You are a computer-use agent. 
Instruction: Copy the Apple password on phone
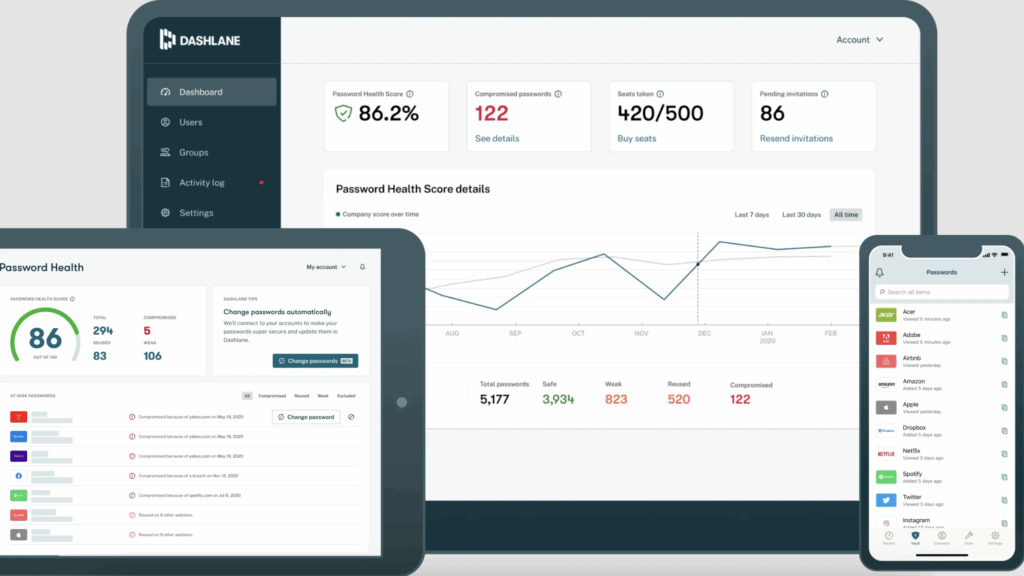1004,408
